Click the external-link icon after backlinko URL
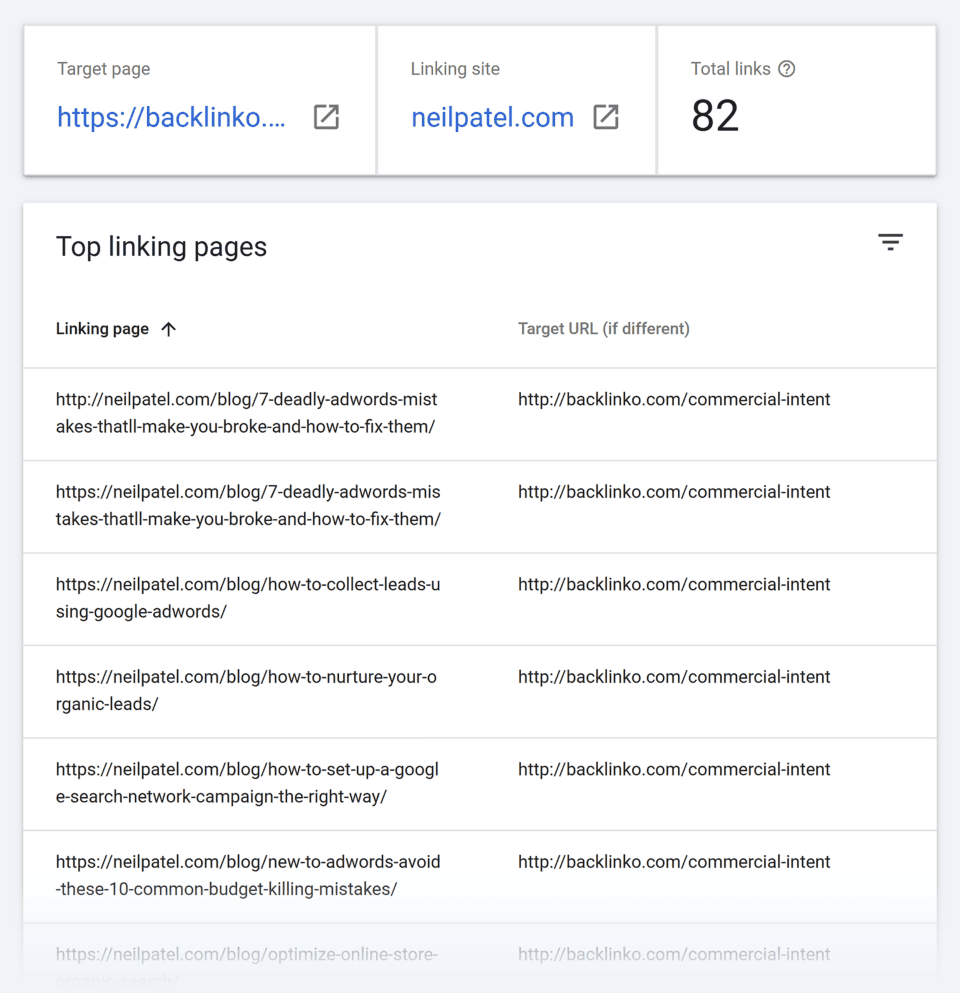 (326, 117)
